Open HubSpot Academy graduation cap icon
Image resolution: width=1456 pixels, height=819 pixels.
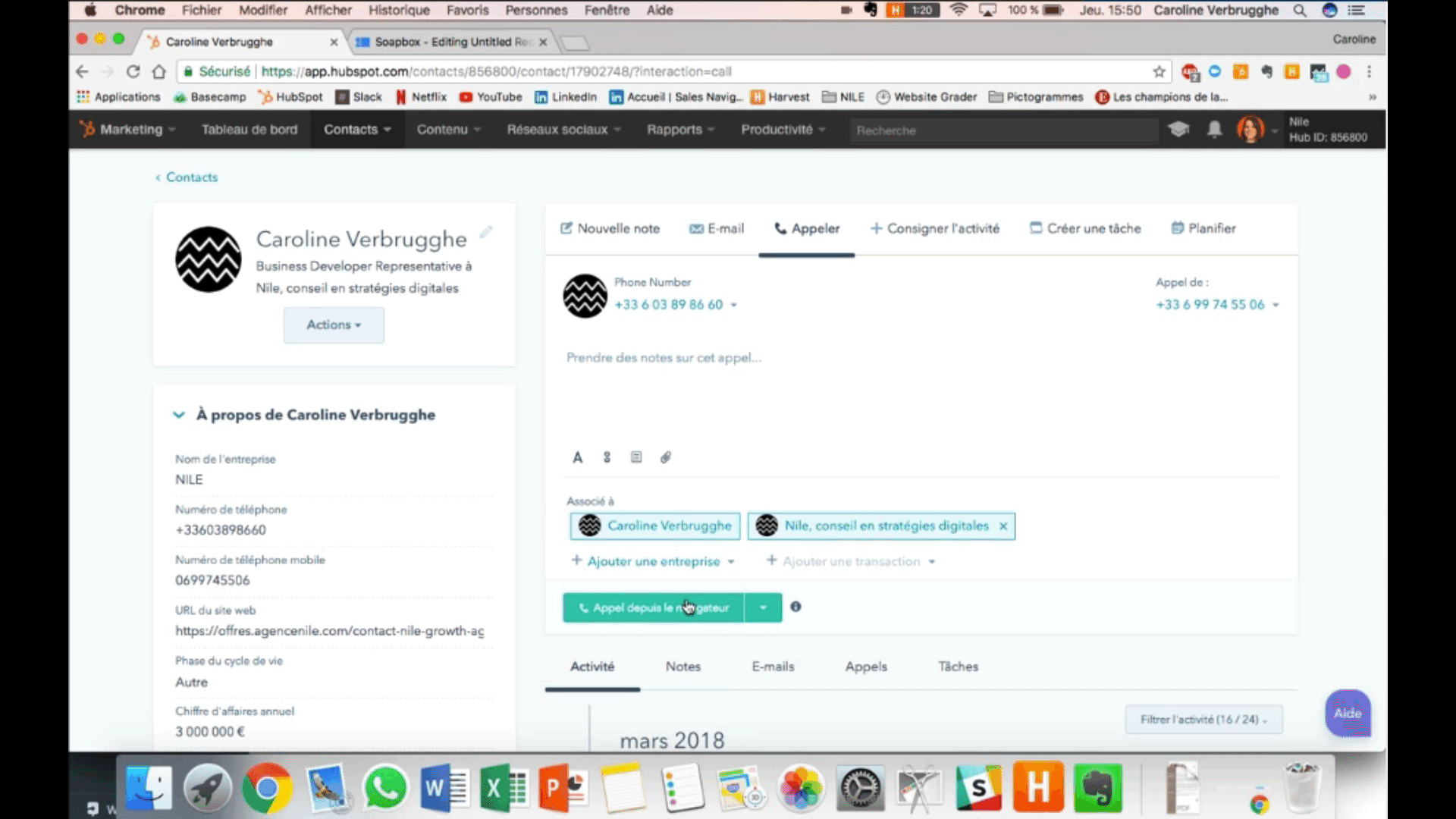(1178, 130)
